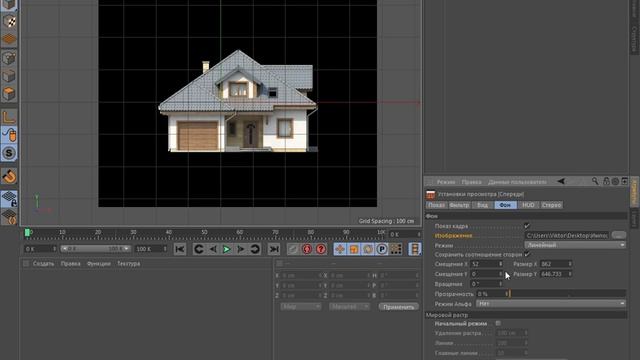Open the Фильтр tab
This screenshot has width=640, height=360.
[460, 205]
